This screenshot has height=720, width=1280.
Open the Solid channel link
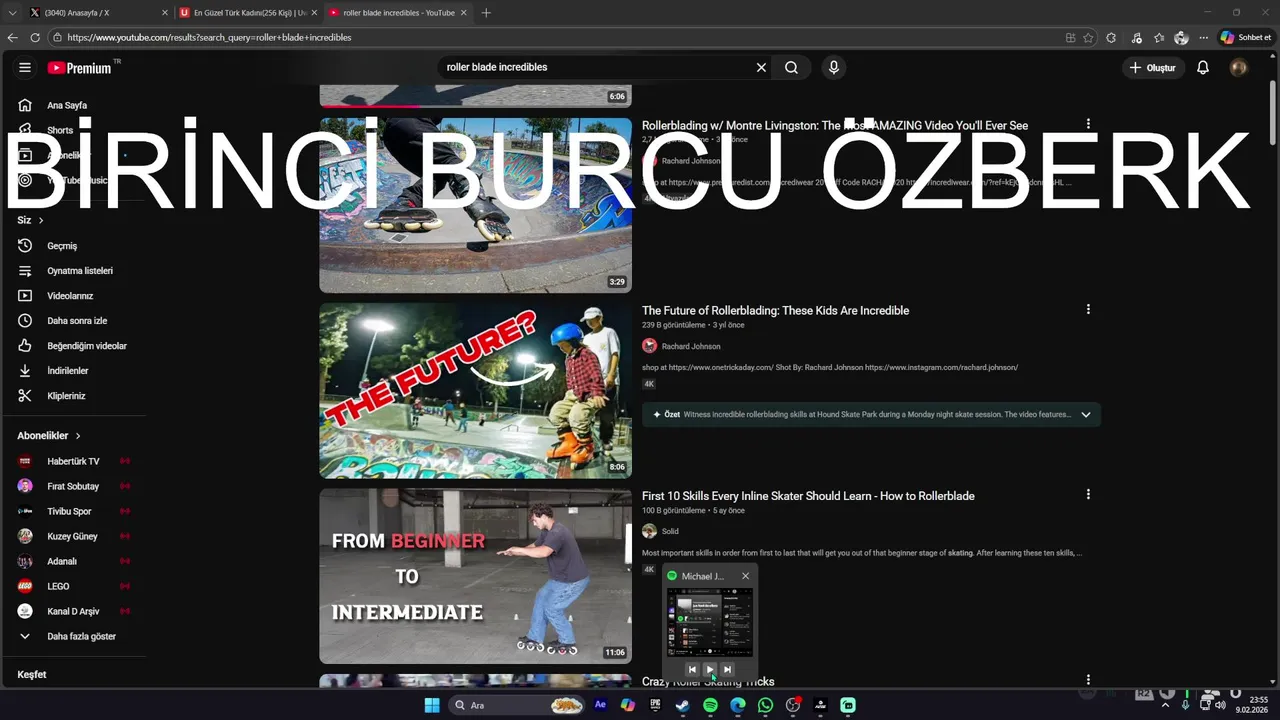tap(670, 531)
